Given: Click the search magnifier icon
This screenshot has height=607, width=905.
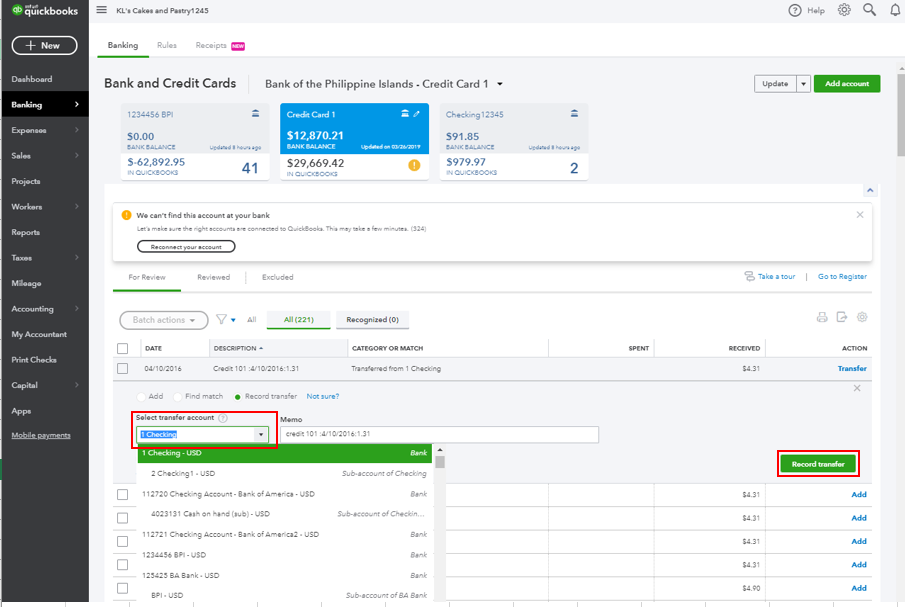Looking at the screenshot, I should (x=869, y=10).
